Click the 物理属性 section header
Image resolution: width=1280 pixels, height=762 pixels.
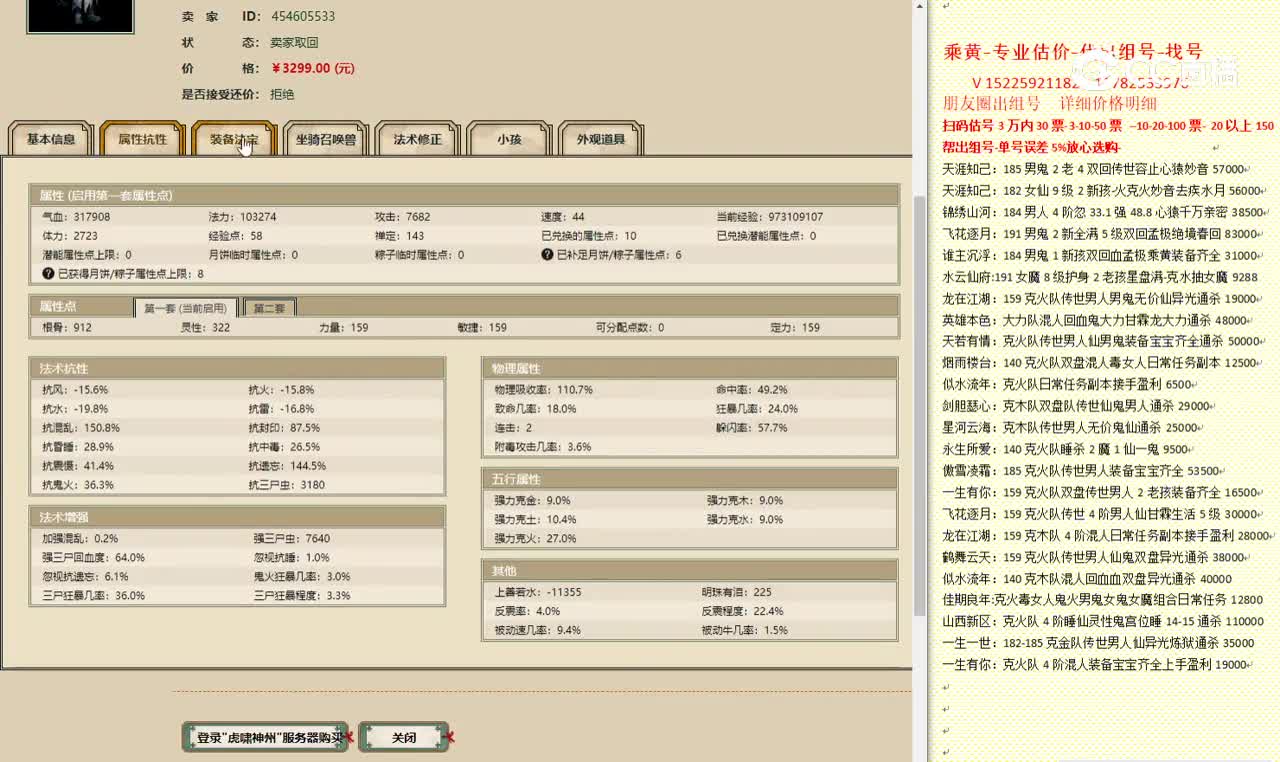click(690, 369)
